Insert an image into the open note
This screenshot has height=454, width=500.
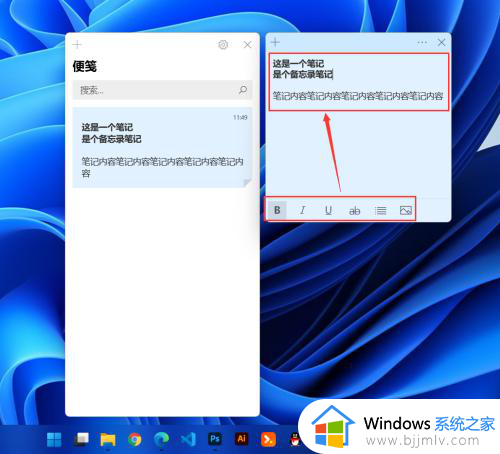pos(406,210)
